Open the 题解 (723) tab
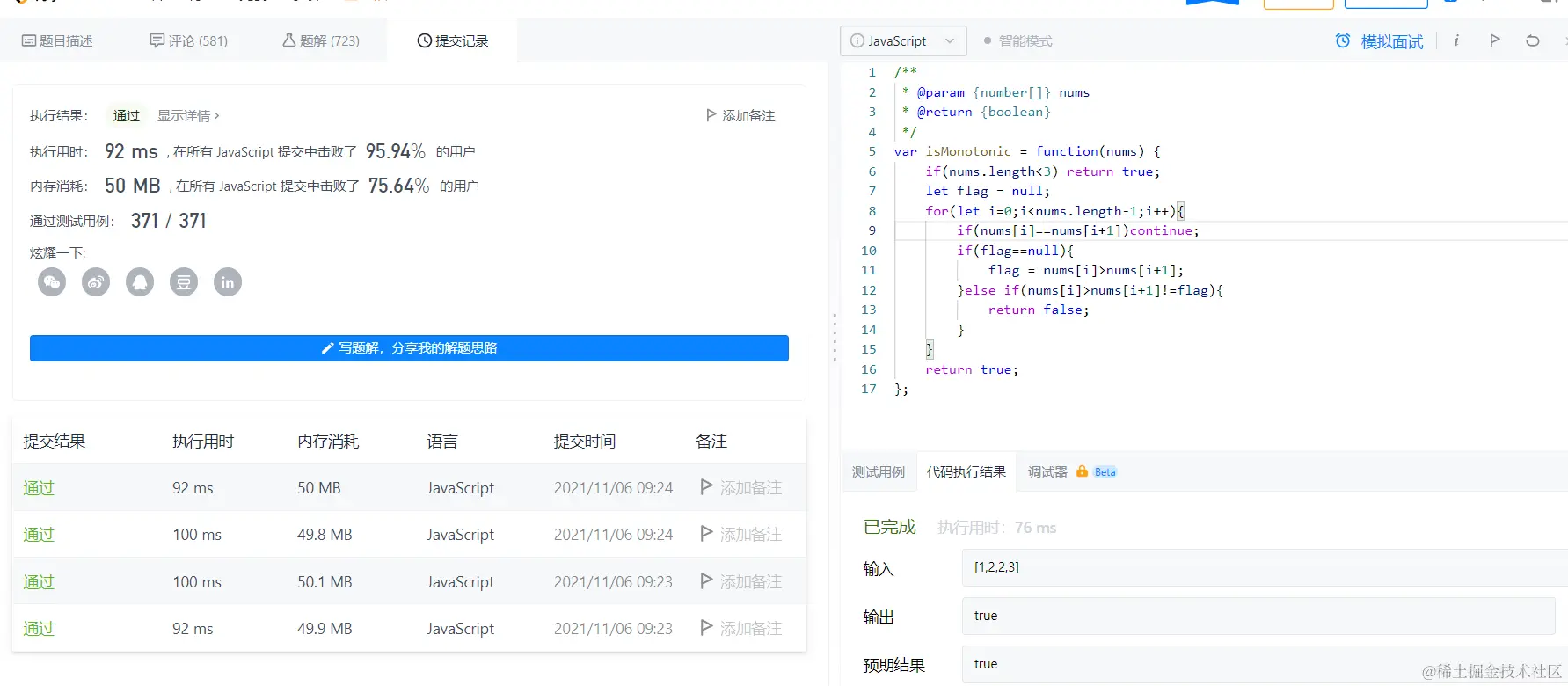The height and width of the screenshot is (686, 1568). click(321, 40)
